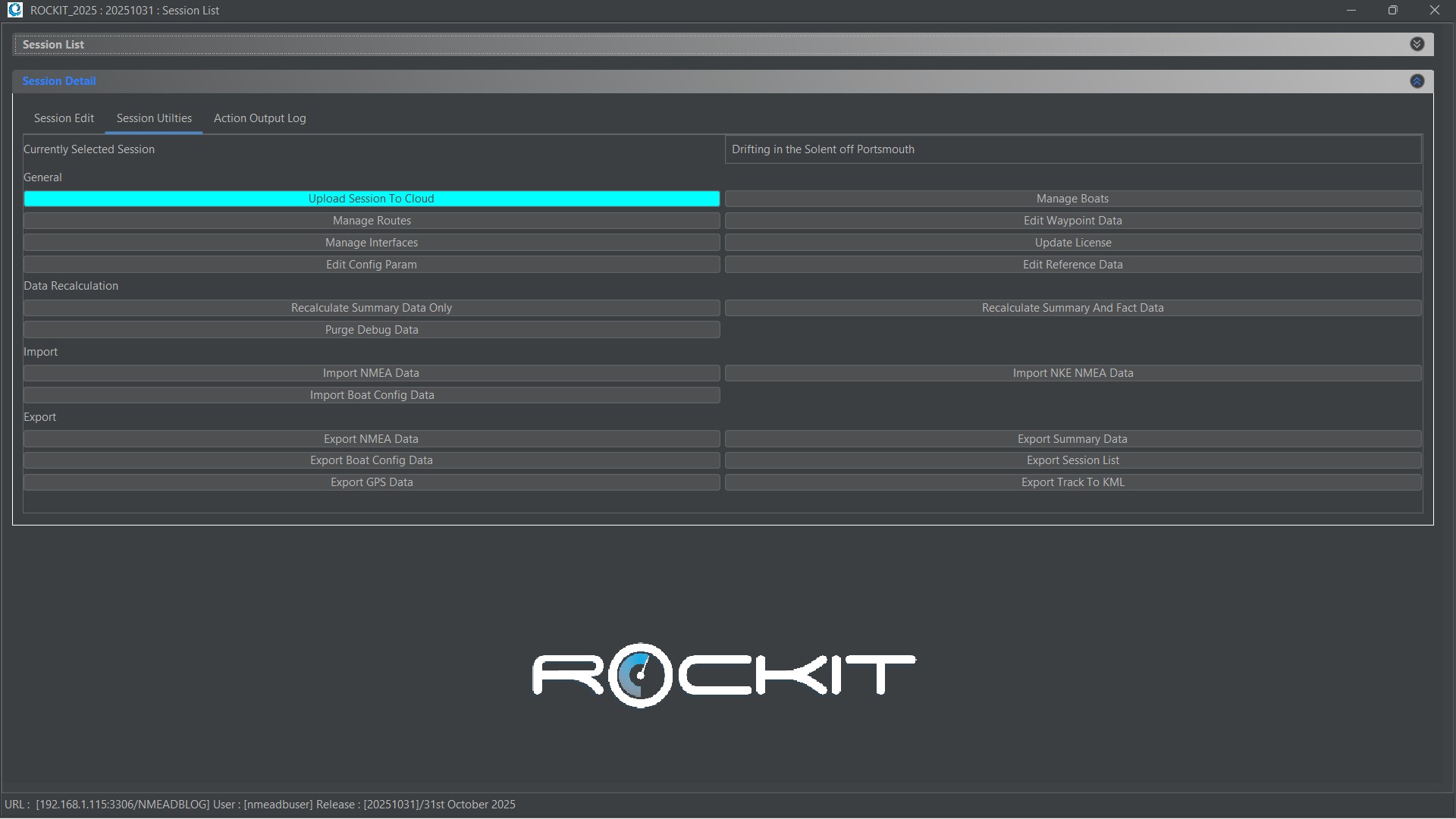Screen dimensions: 1456x819
Task: Select the Session Utilities tab
Action: [154, 118]
